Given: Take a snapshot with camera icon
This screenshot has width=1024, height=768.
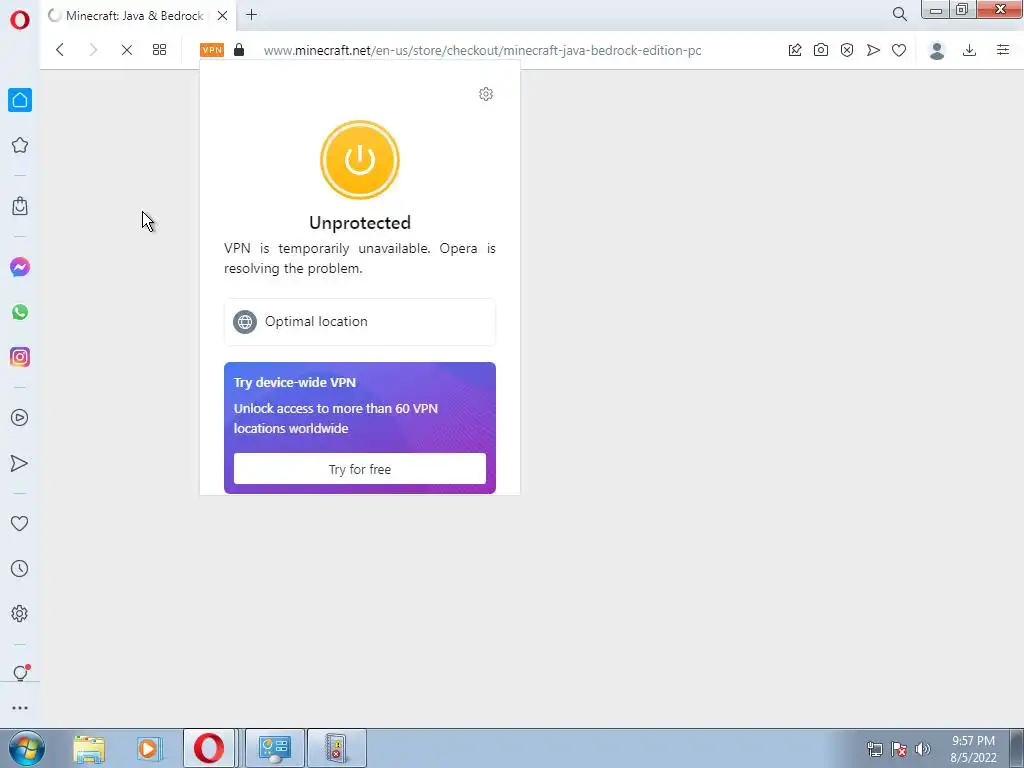Looking at the screenshot, I should [821, 50].
